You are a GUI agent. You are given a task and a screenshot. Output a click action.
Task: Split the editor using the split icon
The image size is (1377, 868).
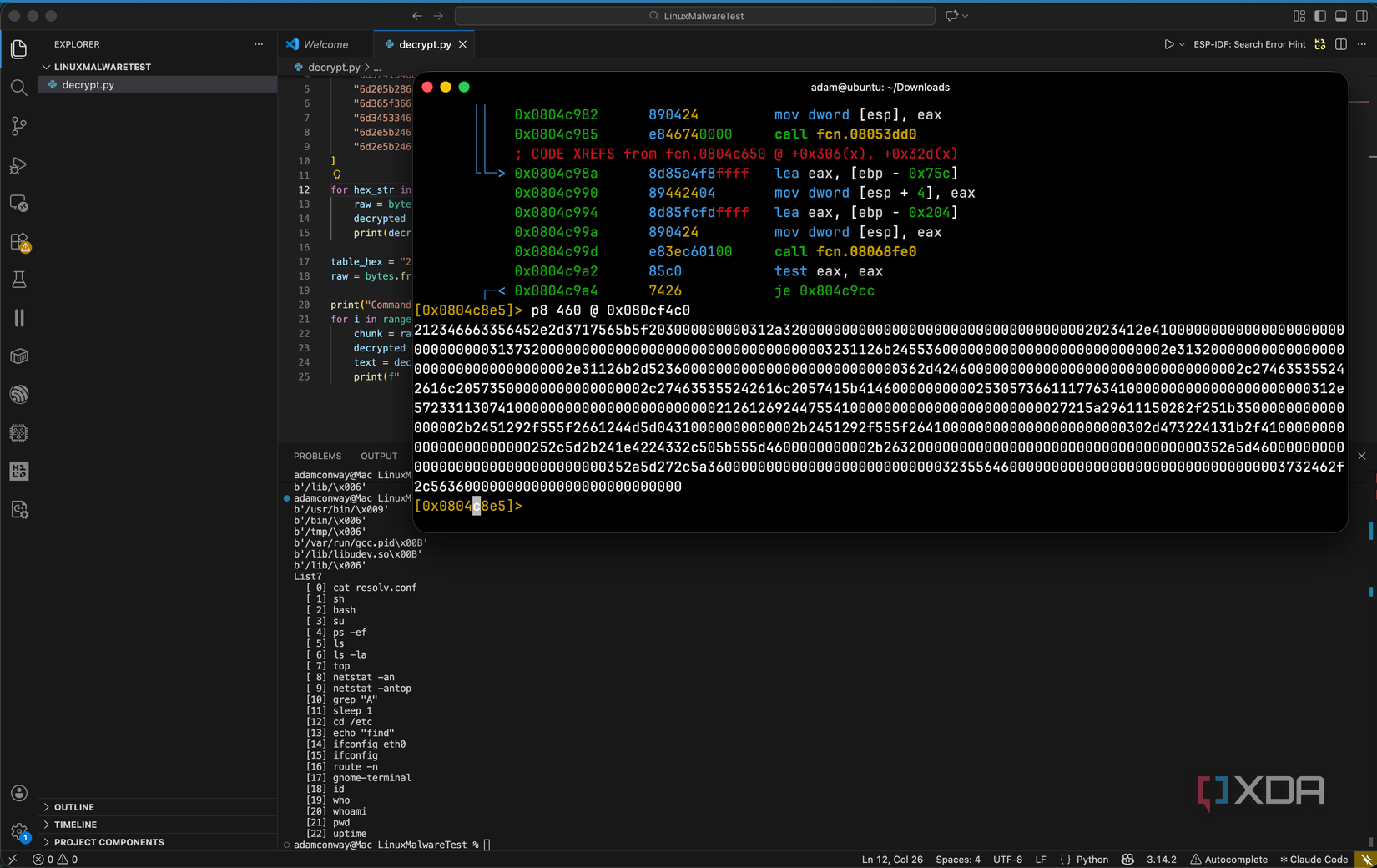(1344, 44)
